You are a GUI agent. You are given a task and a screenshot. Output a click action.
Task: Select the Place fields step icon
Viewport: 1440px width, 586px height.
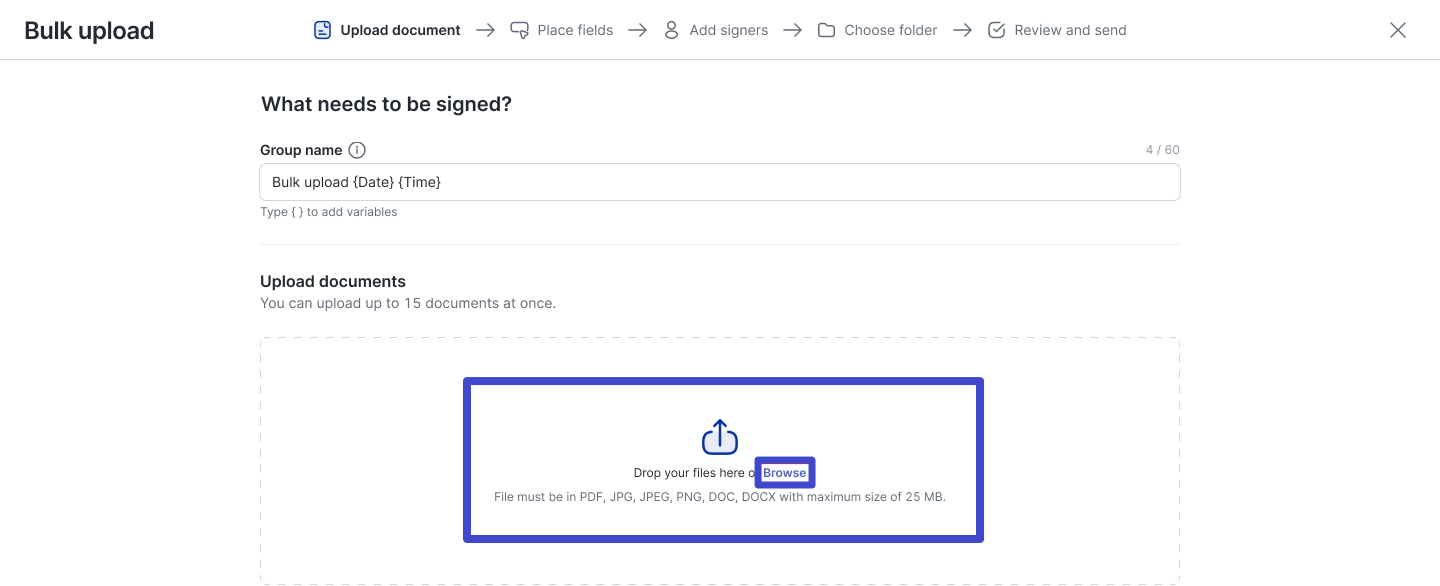(x=519, y=30)
